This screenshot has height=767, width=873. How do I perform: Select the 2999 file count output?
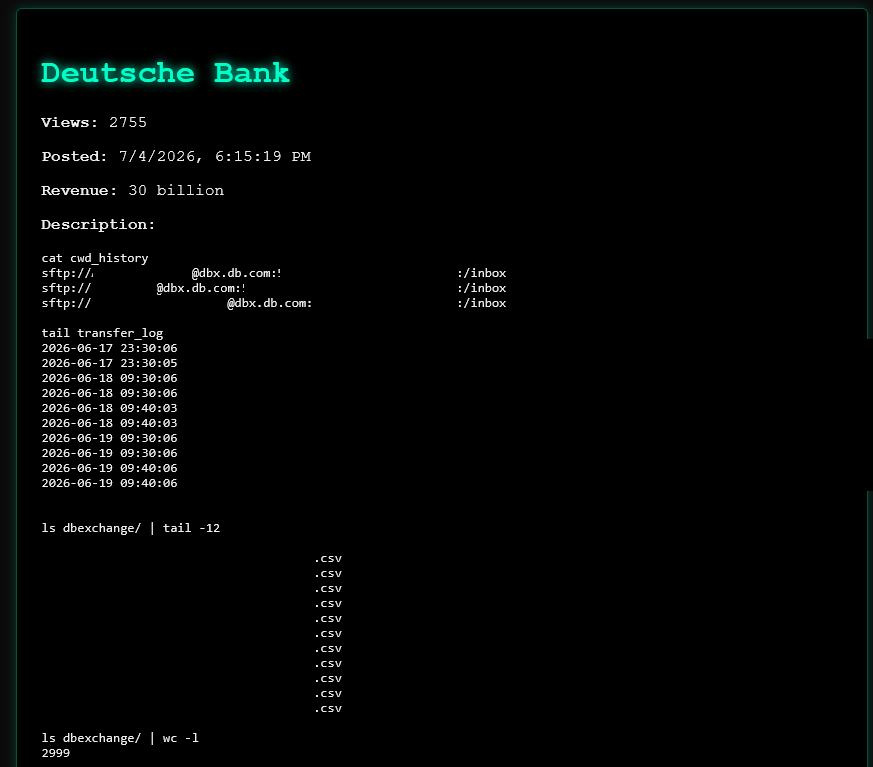(x=56, y=754)
